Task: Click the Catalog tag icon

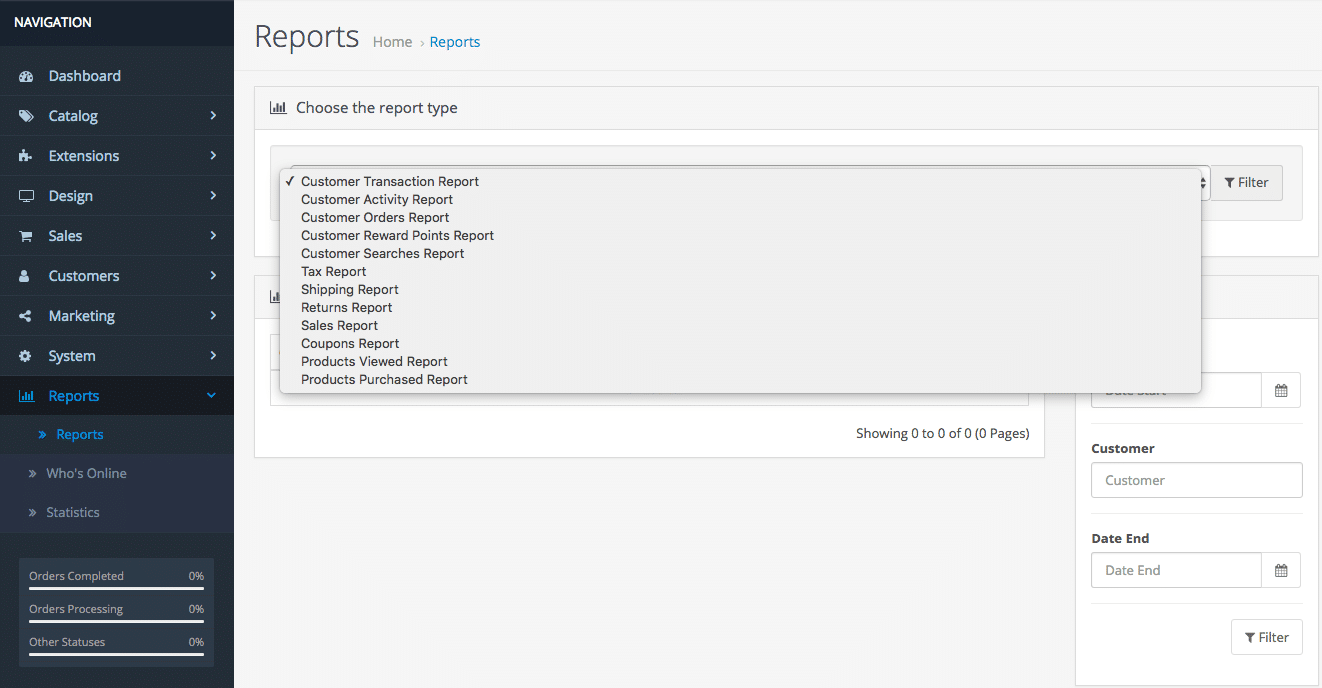Action: (x=26, y=116)
